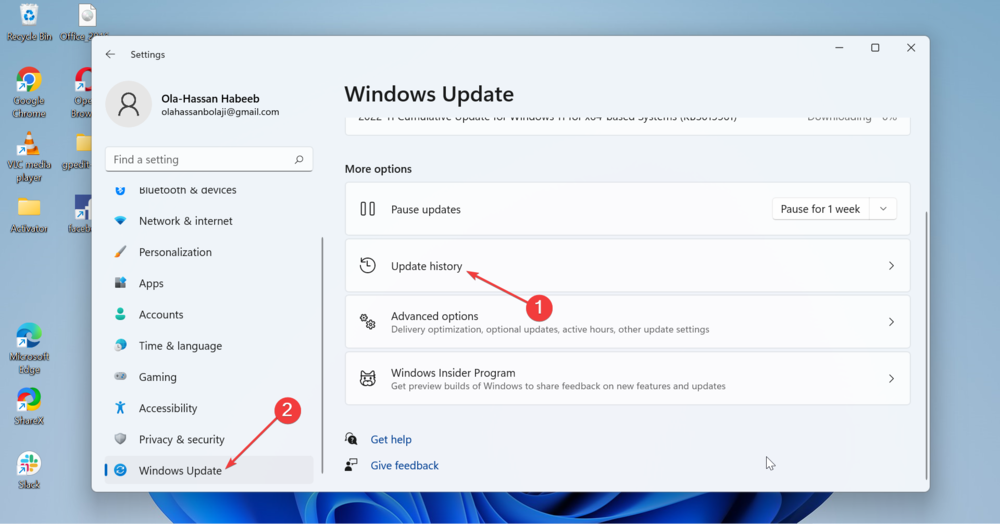Select Bluetooth & devices in sidebar
The height and width of the screenshot is (524, 1000).
[x=209, y=190]
